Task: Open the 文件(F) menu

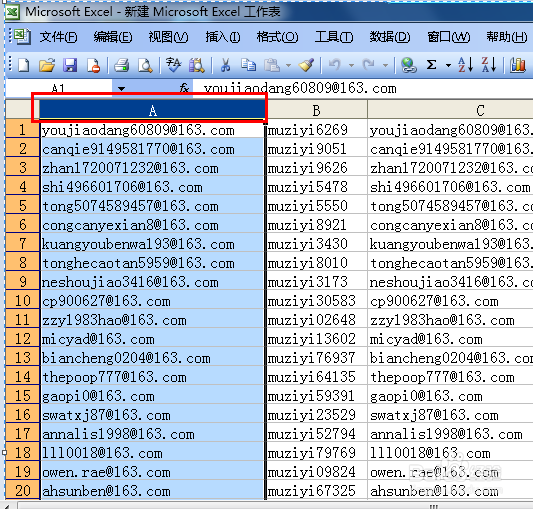Action: [58, 37]
